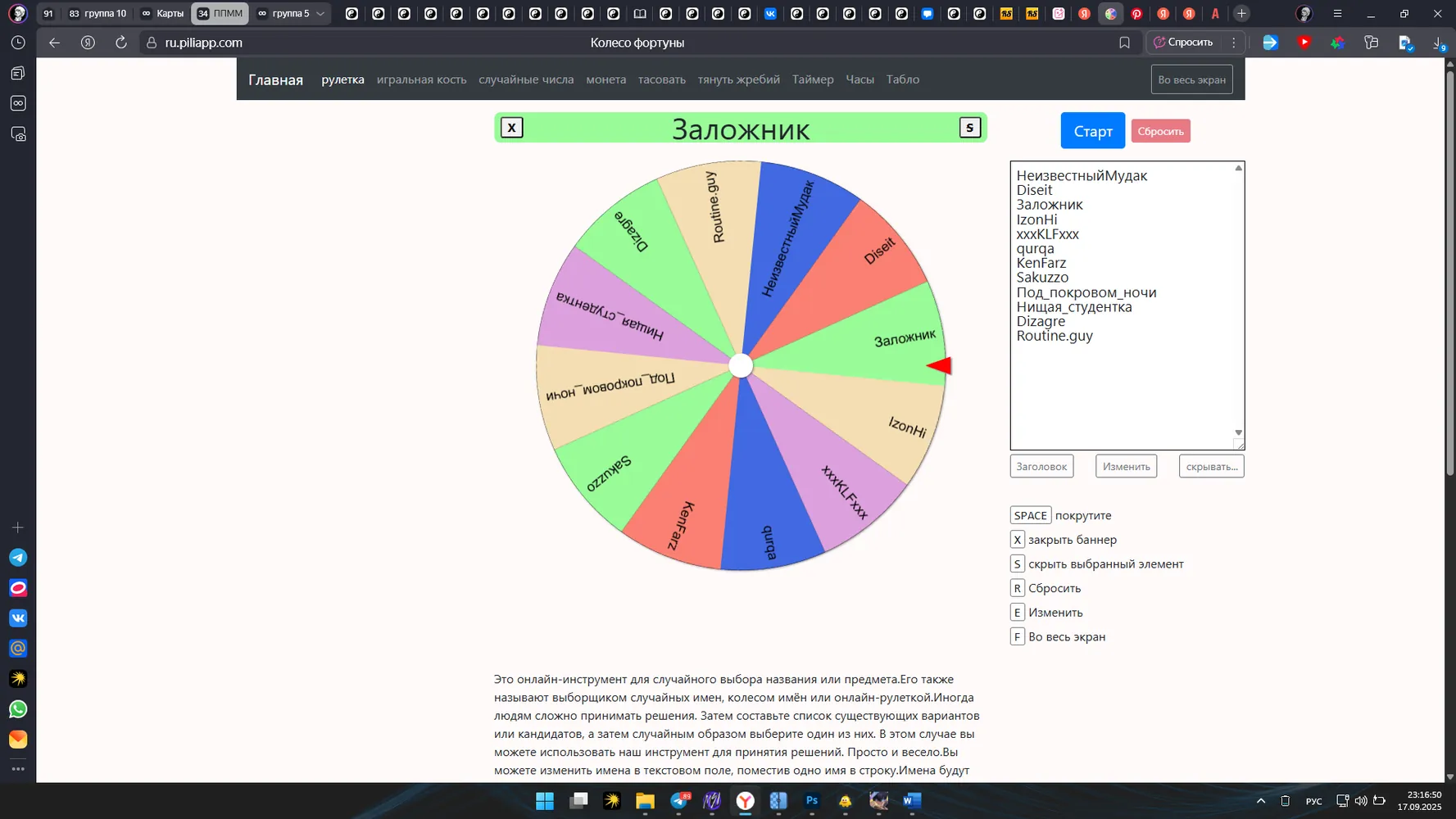Bookmark this page with the bookmark icon
Viewport: 1456px width, 819px height.
pos(1124,43)
